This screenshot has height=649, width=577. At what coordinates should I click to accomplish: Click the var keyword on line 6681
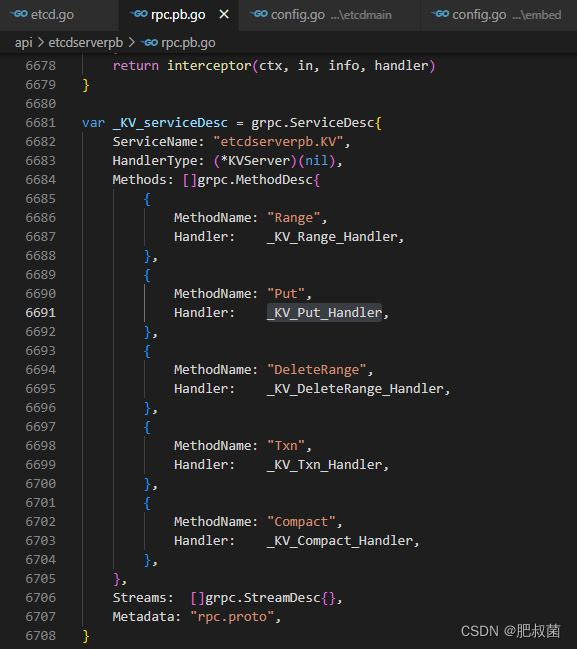(x=93, y=123)
